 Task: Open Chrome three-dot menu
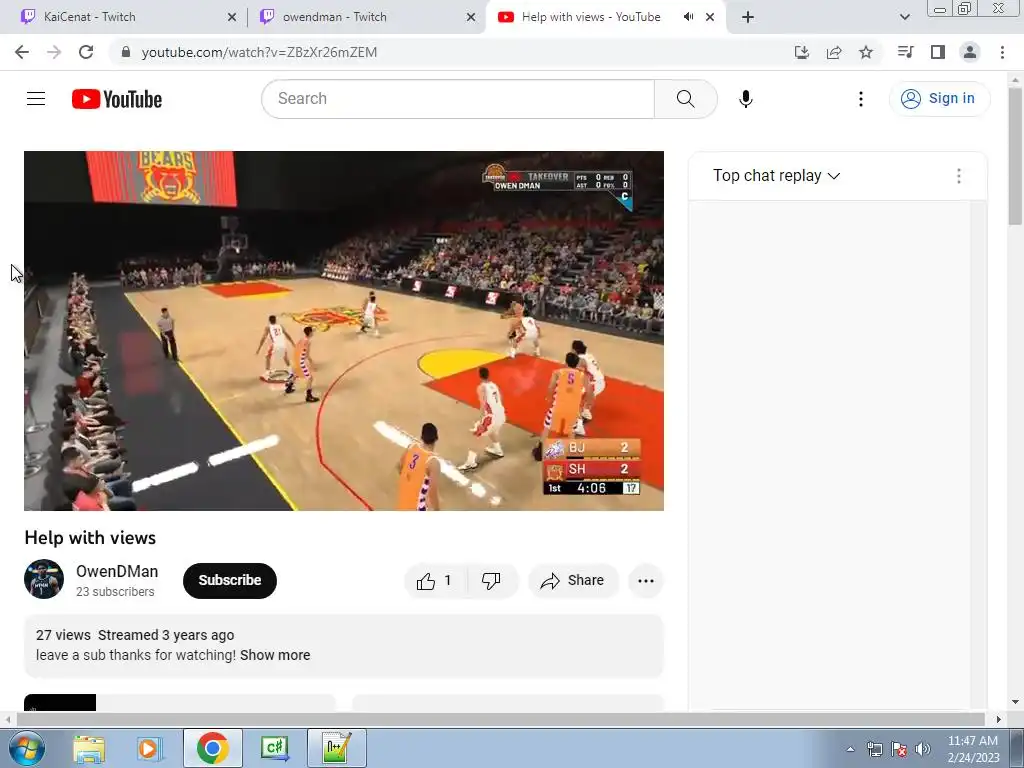(1002, 52)
